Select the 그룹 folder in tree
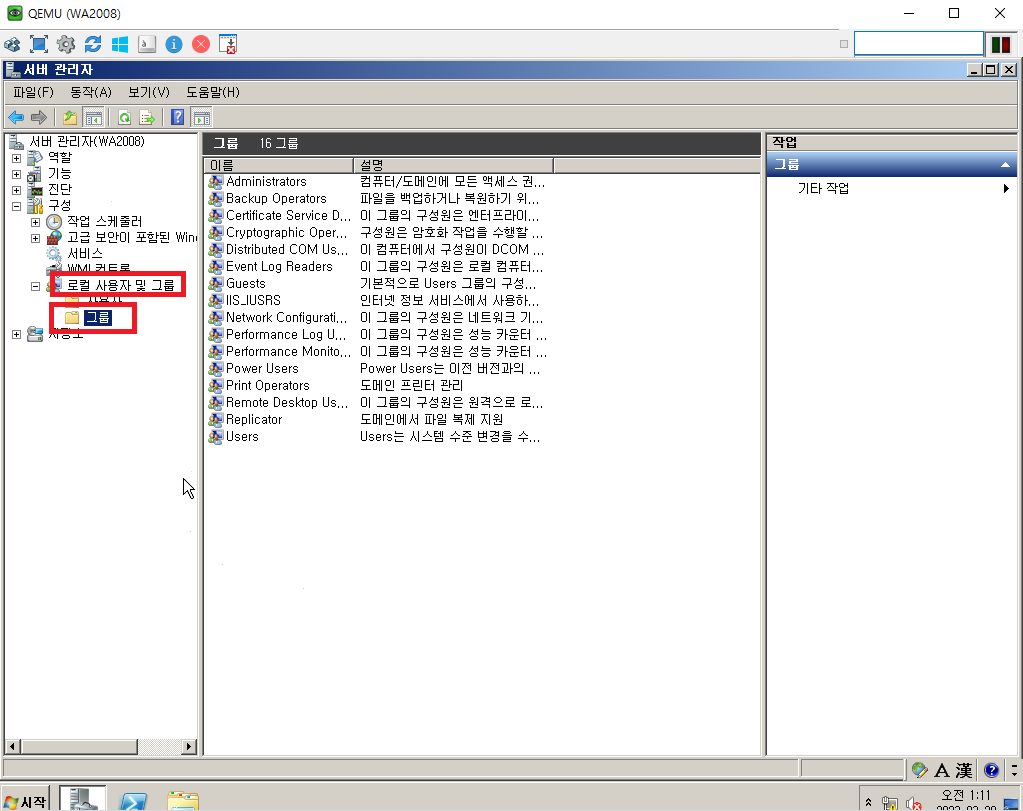 (98, 317)
